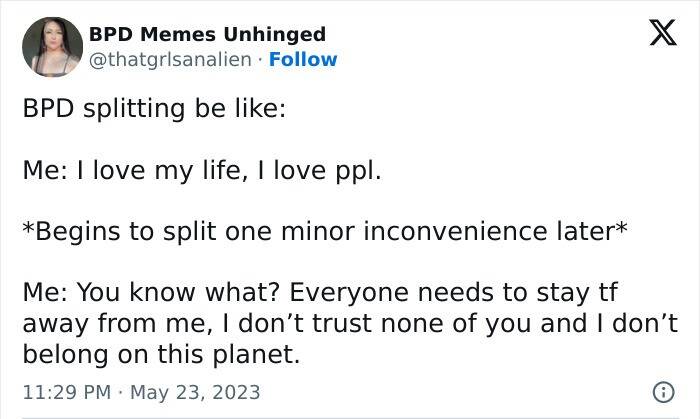This screenshot has height=419, width=700.
Task: Open the tweet info icon
Action: click(659, 391)
